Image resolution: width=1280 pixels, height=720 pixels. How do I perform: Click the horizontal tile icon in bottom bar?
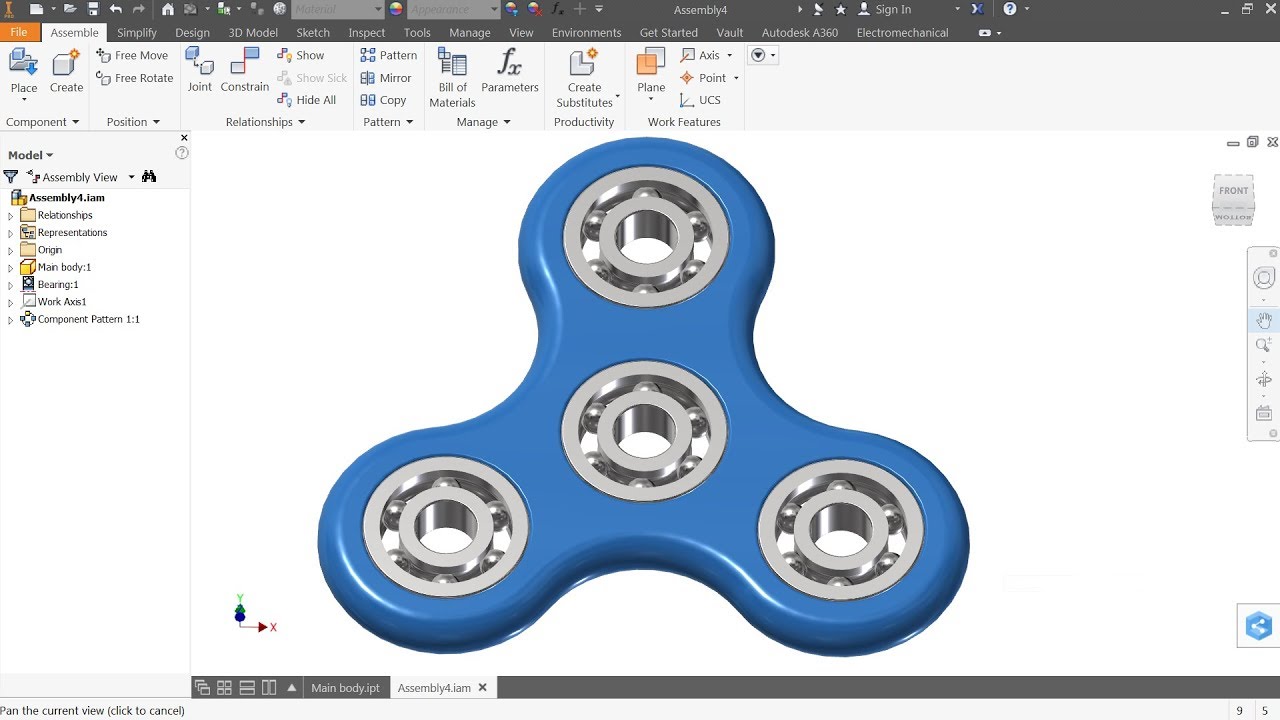pyautogui.click(x=247, y=687)
